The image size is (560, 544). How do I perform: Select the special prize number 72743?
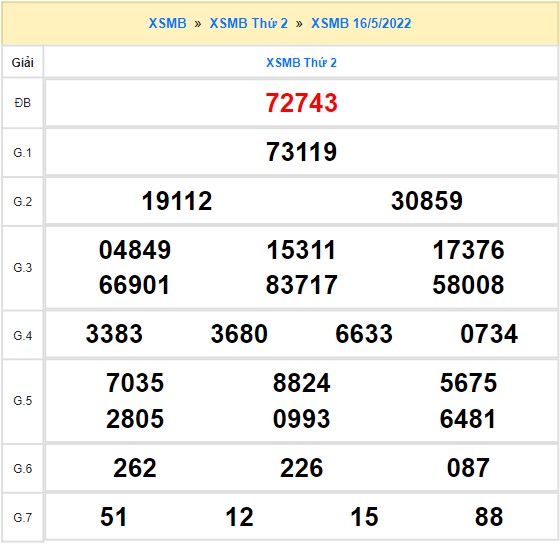point(301,103)
